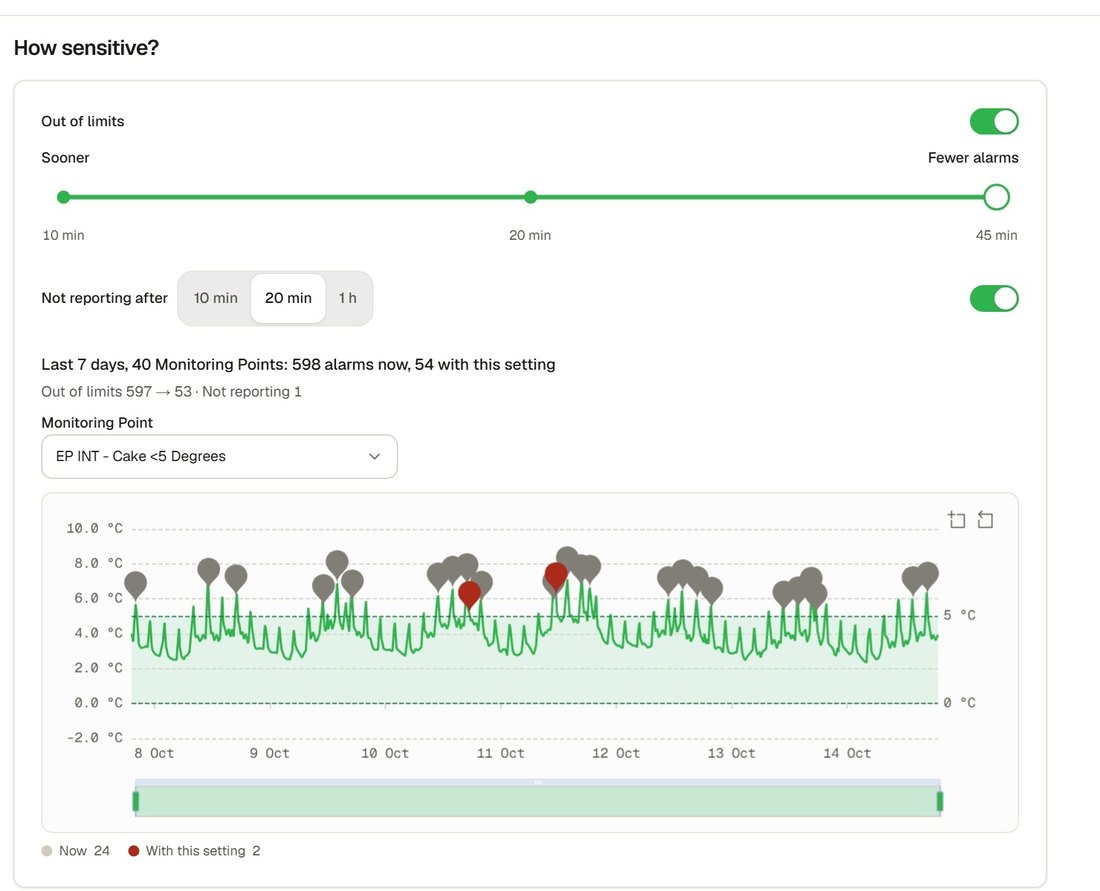Open the Monitoring Point dropdown
This screenshot has height=891, width=1100.
click(x=220, y=456)
